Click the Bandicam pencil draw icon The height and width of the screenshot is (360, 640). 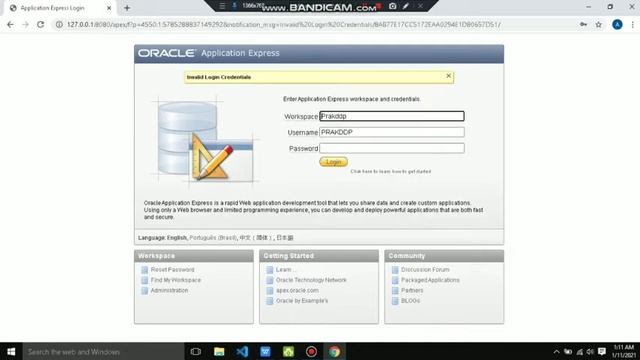(x=406, y=6)
